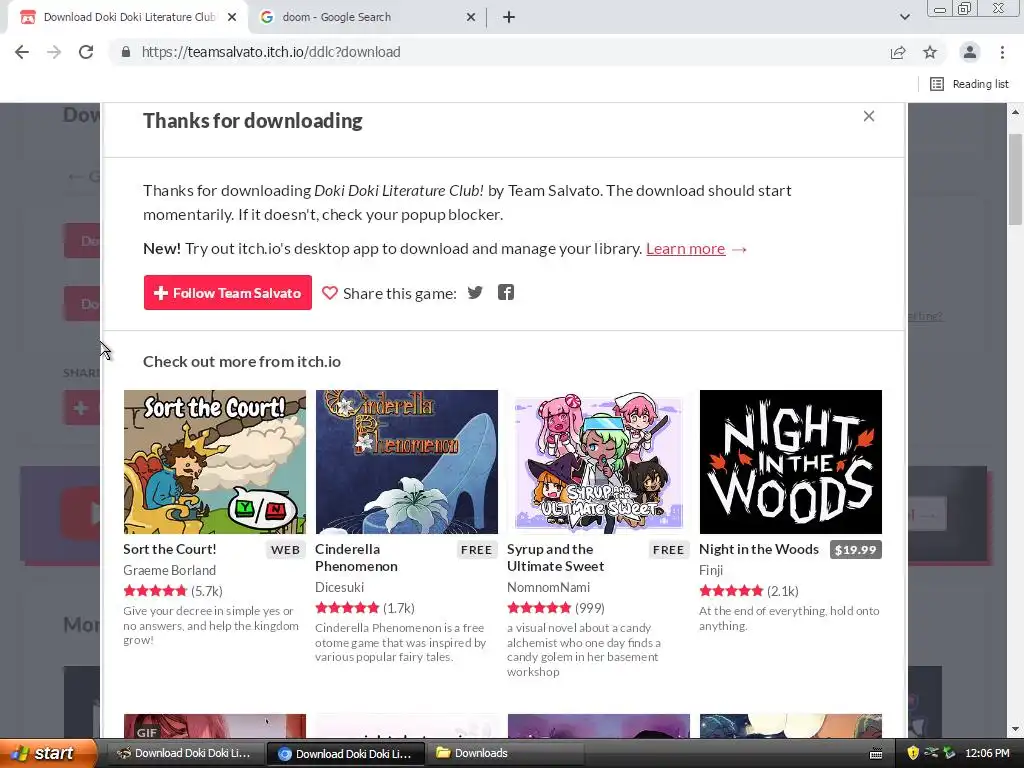Open author Dicesuki's page
The width and height of the screenshot is (1024, 768).
pyautogui.click(x=340, y=587)
